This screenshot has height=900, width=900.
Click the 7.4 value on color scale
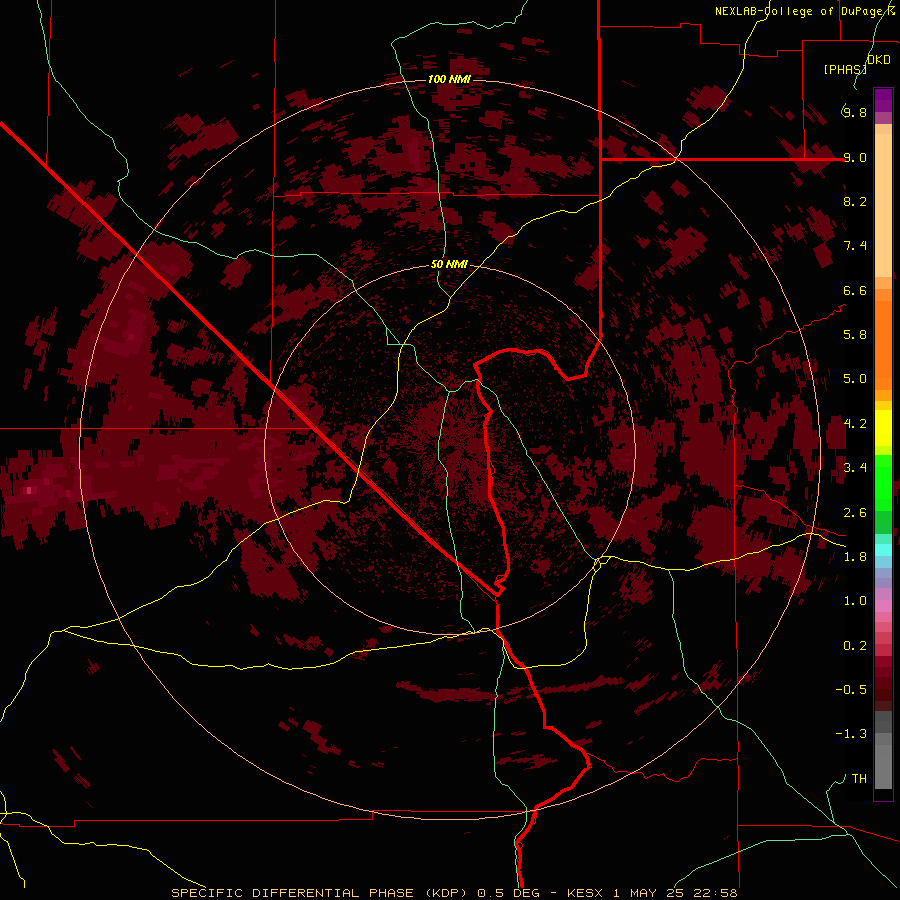855,246
